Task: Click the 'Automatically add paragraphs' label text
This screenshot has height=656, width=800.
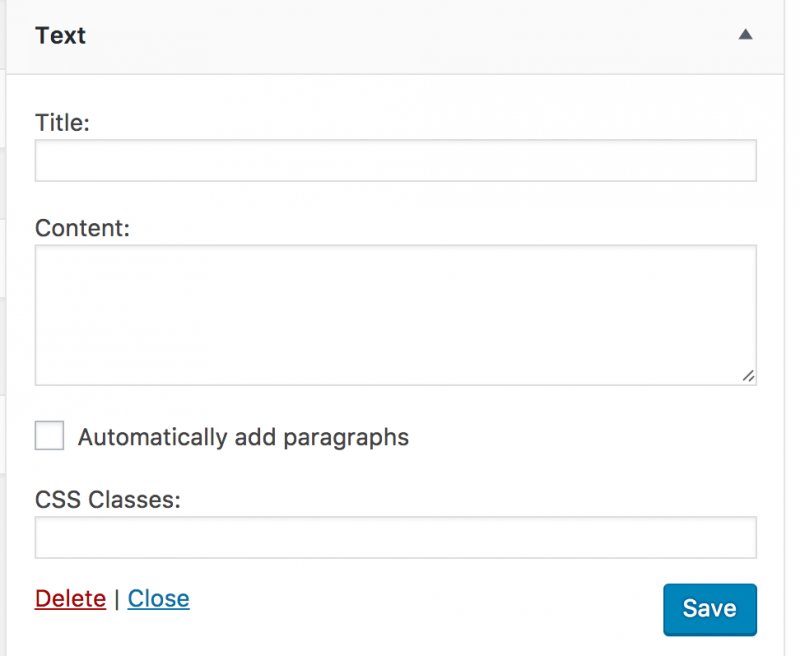Action: pyautogui.click(x=243, y=437)
